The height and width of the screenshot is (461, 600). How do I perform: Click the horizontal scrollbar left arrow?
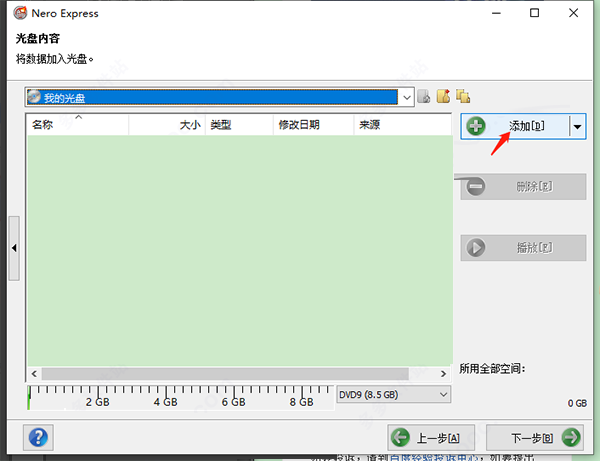(34, 374)
